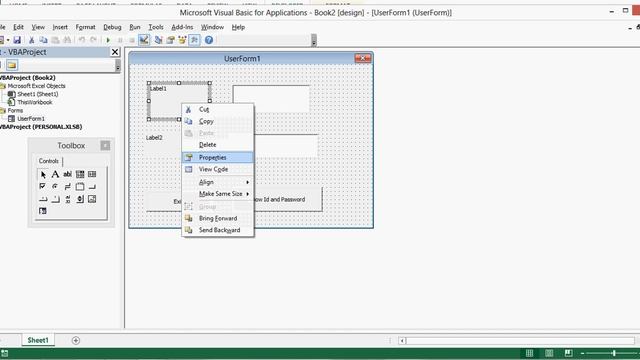Close the Toolbox panel
This screenshot has width=640, height=360.
pos(105,146)
